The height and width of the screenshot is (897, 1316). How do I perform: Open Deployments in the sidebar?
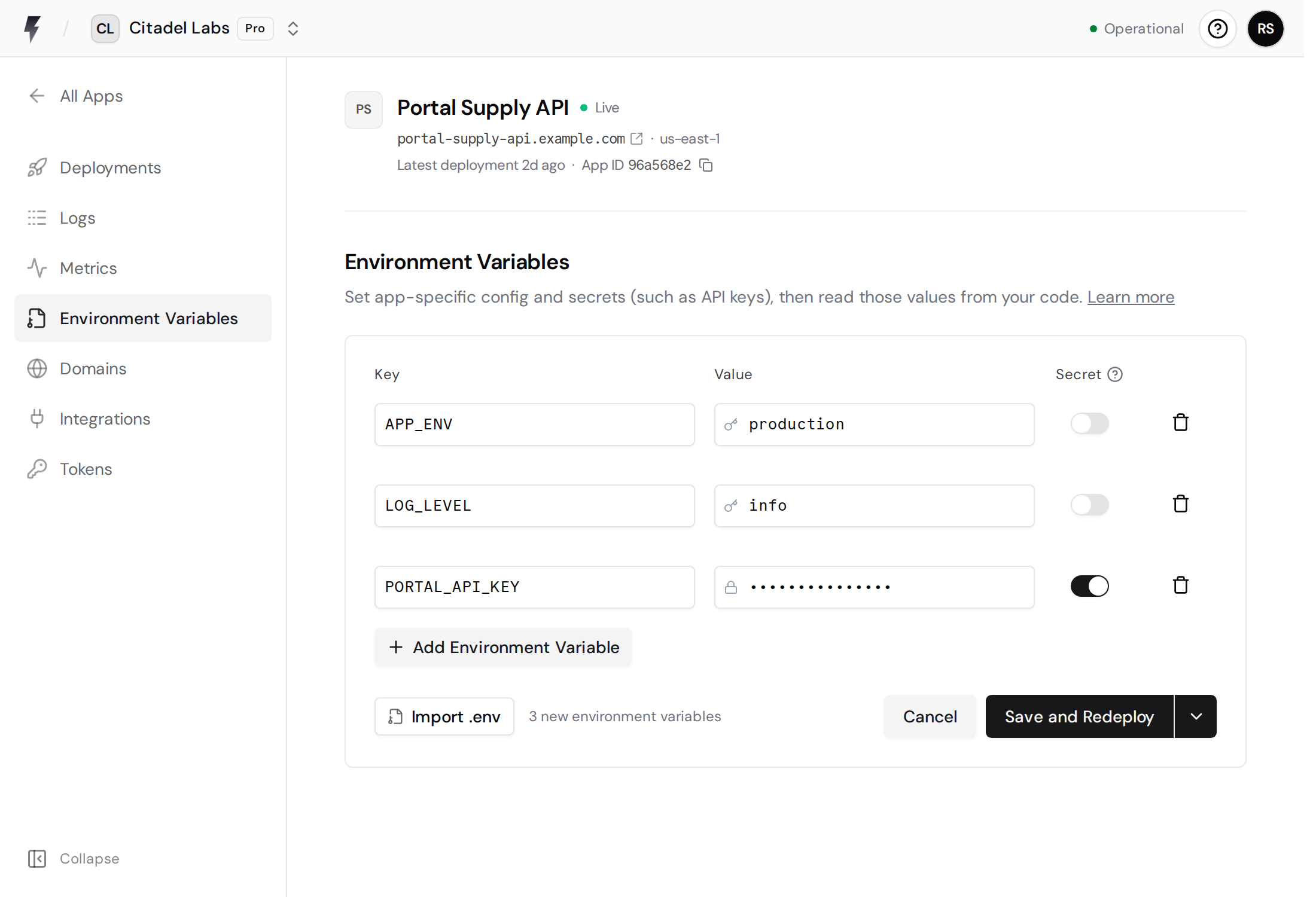143,167
